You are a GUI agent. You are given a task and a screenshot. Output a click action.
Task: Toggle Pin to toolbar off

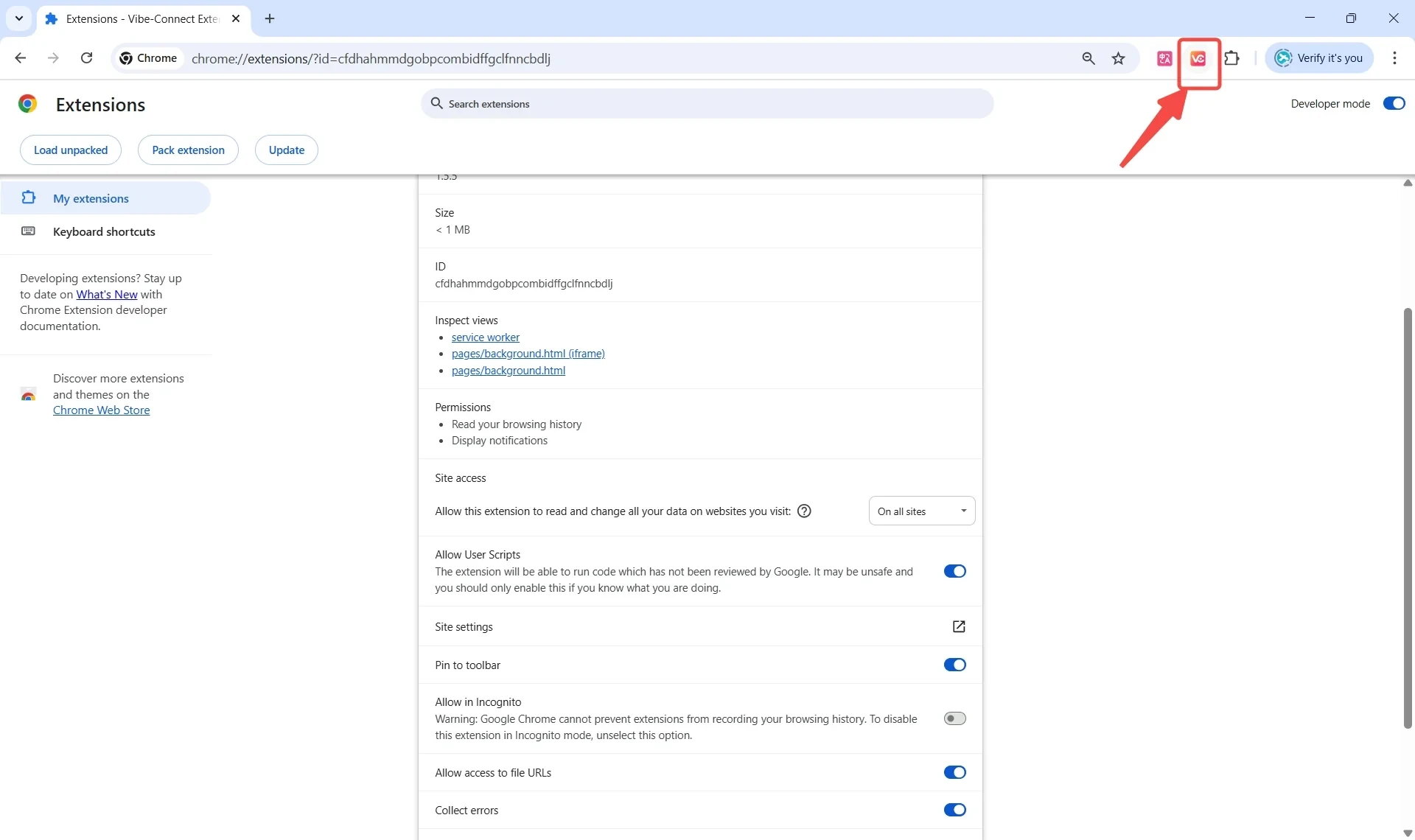click(x=954, y=665)
